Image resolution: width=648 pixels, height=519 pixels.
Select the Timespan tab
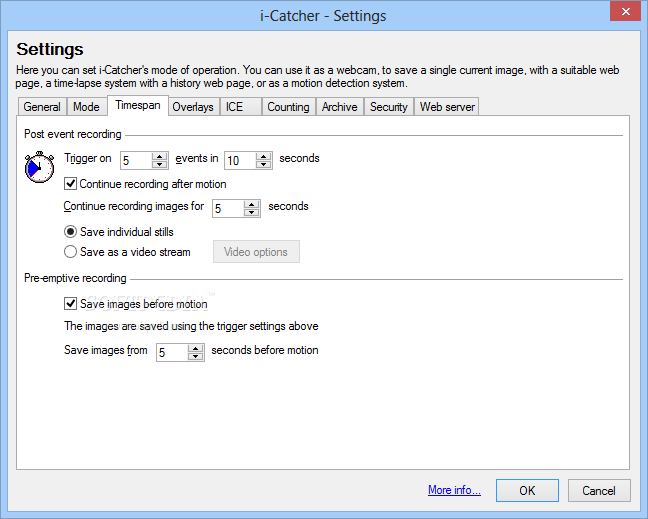click(x=138, y=105)
